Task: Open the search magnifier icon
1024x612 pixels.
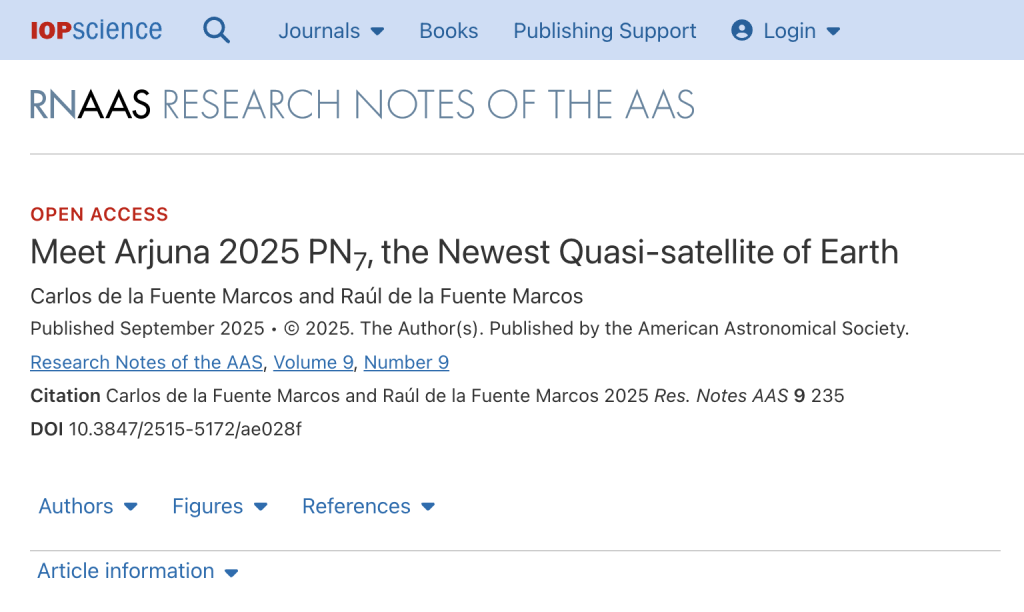Action: (216, 30)
